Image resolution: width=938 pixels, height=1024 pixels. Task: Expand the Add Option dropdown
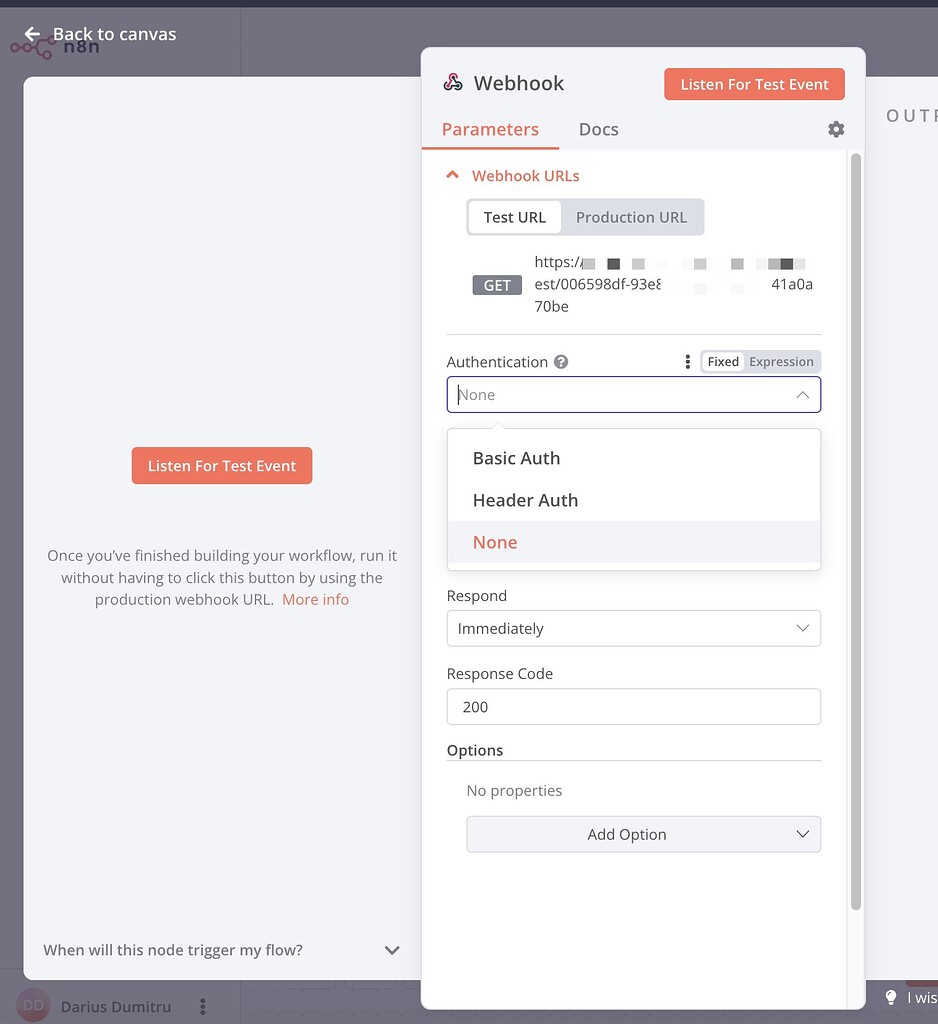tap(643, 834)
